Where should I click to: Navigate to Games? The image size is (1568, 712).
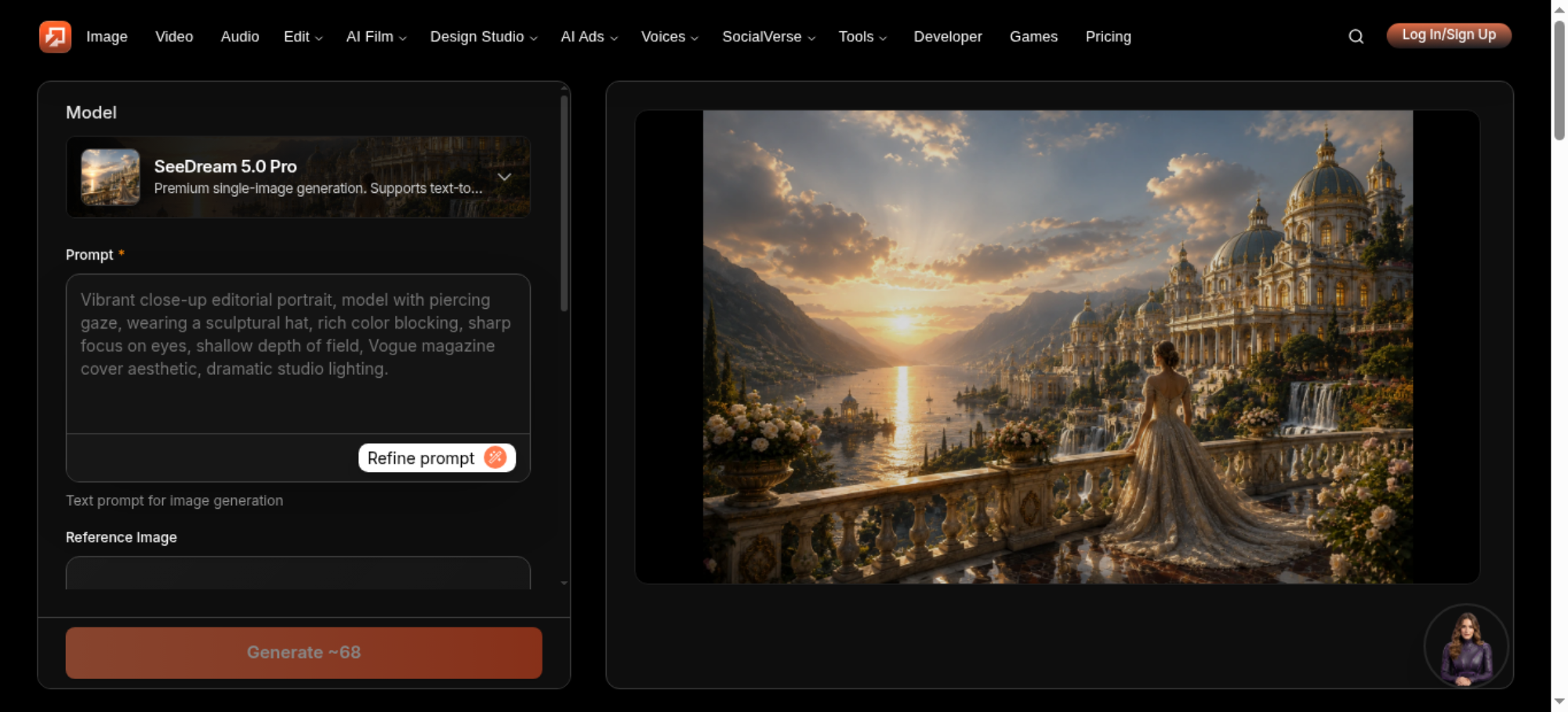[1033, 37]
